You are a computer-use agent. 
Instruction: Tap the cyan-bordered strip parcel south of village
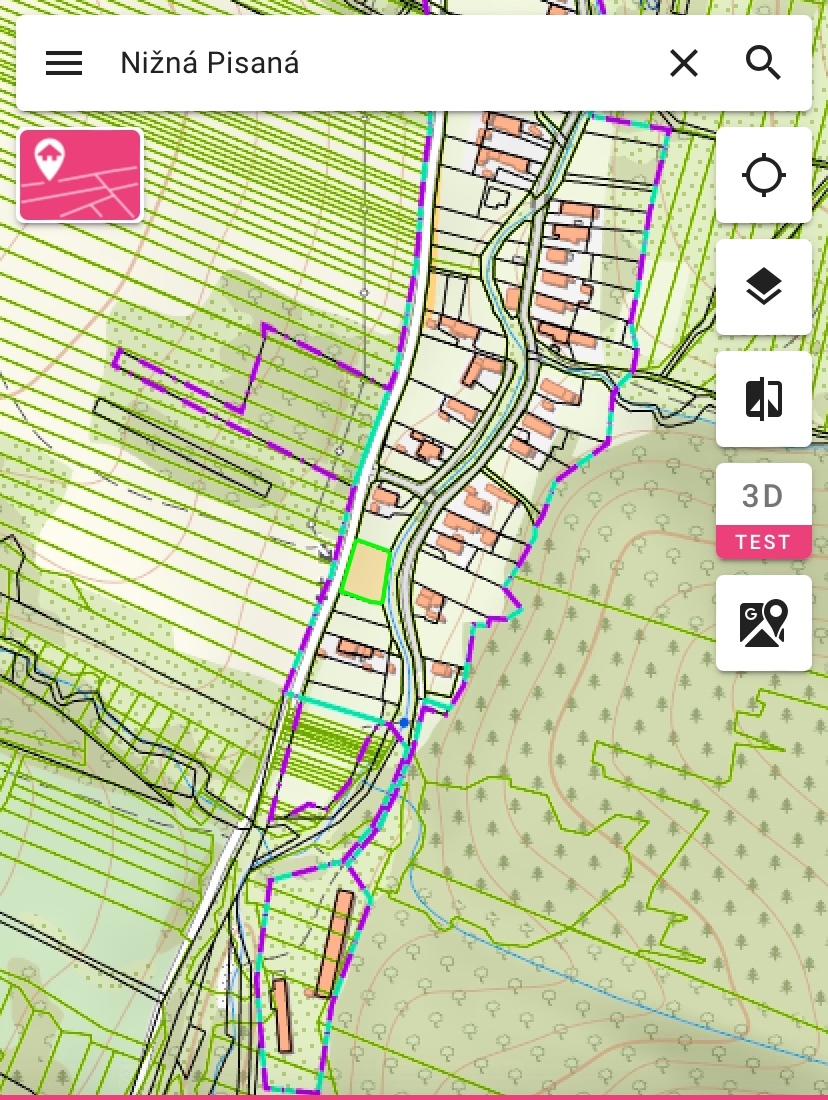[340, 707]
